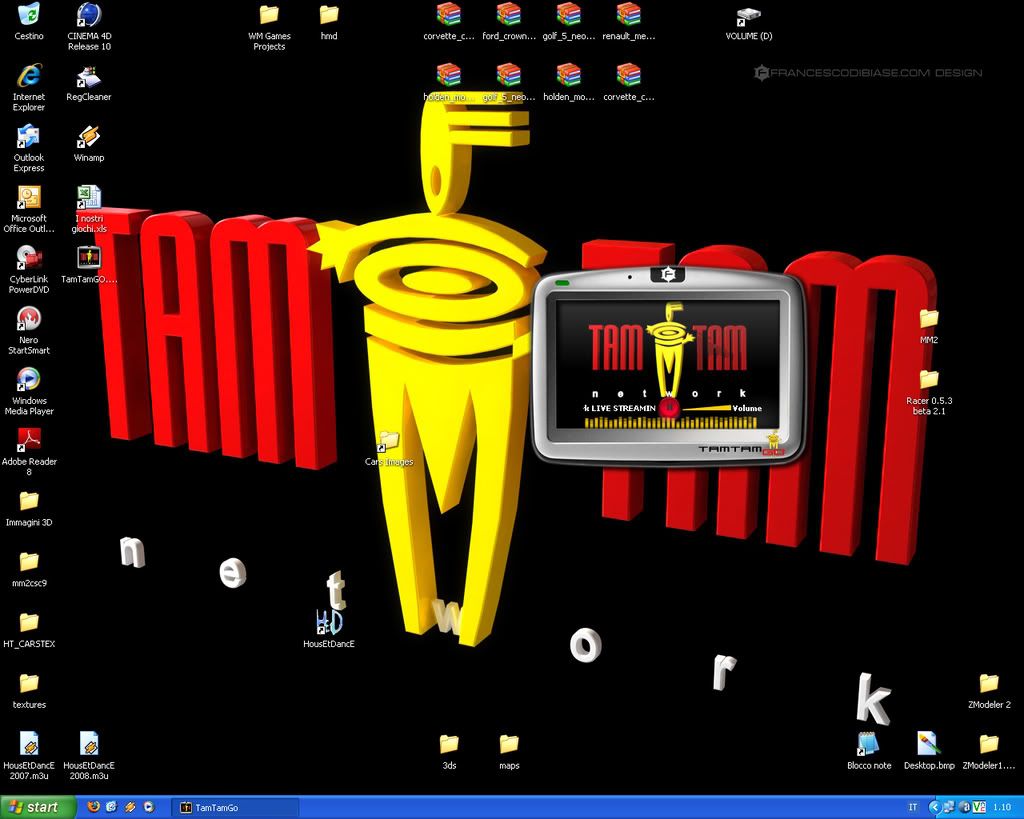This screenshot has width=1024, height=819.
Task: Open the IT language bar selector
Action: (913, 807)
